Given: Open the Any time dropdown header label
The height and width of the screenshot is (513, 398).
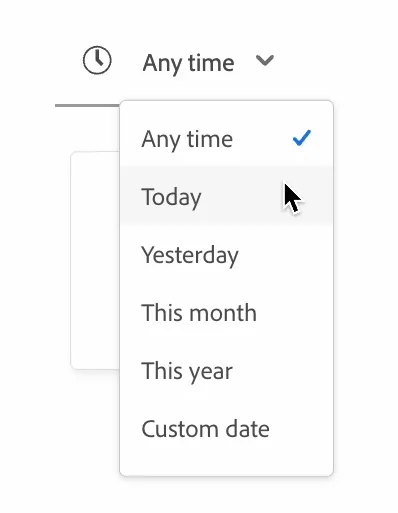Looking at the screenshot, I should 188,63.
